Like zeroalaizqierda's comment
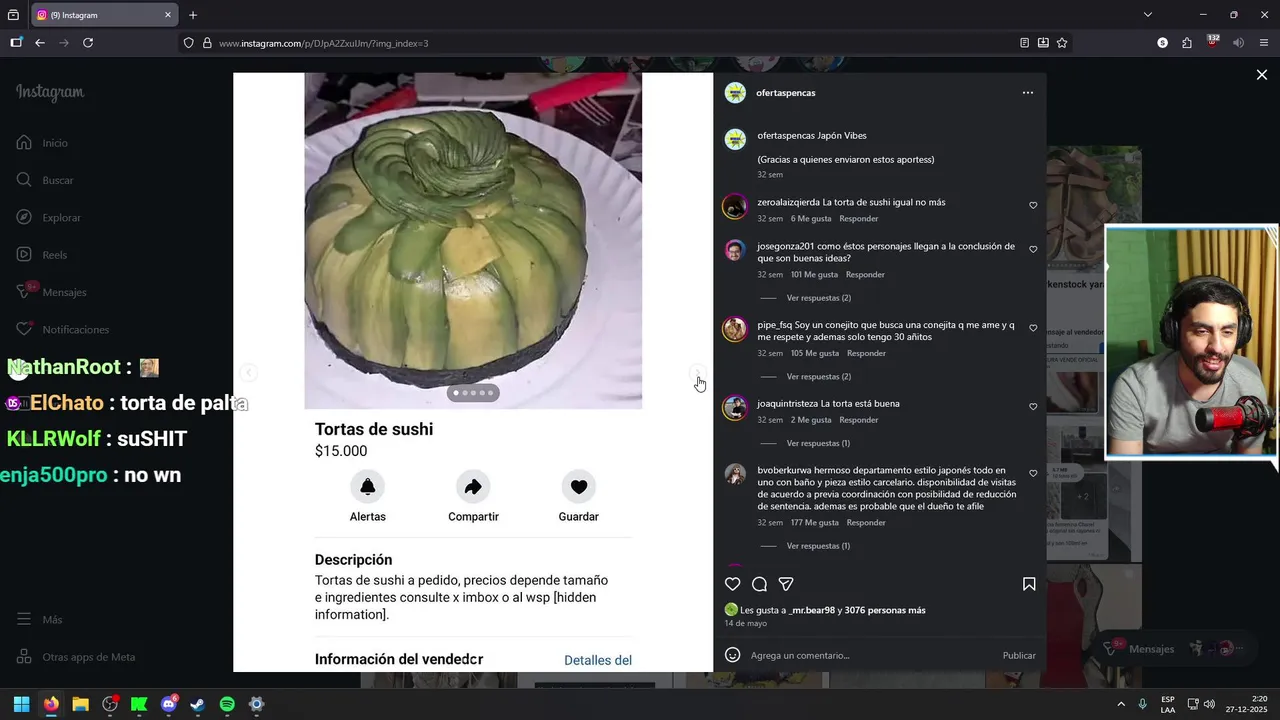The image size is (1280, 720). [x=1033, y=206]
